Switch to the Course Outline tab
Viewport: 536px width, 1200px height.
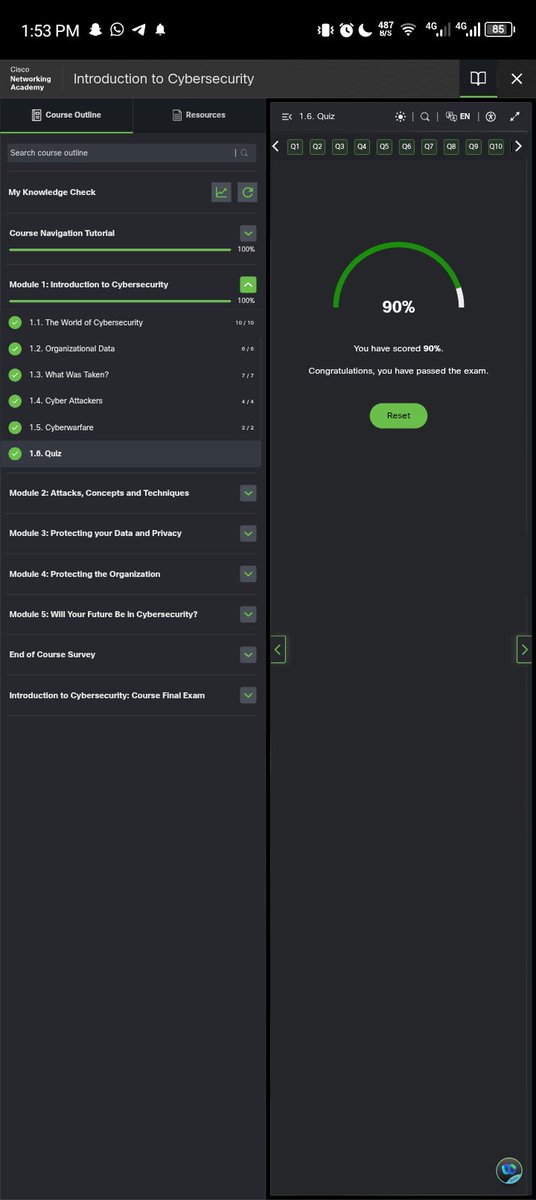point(67,115)
